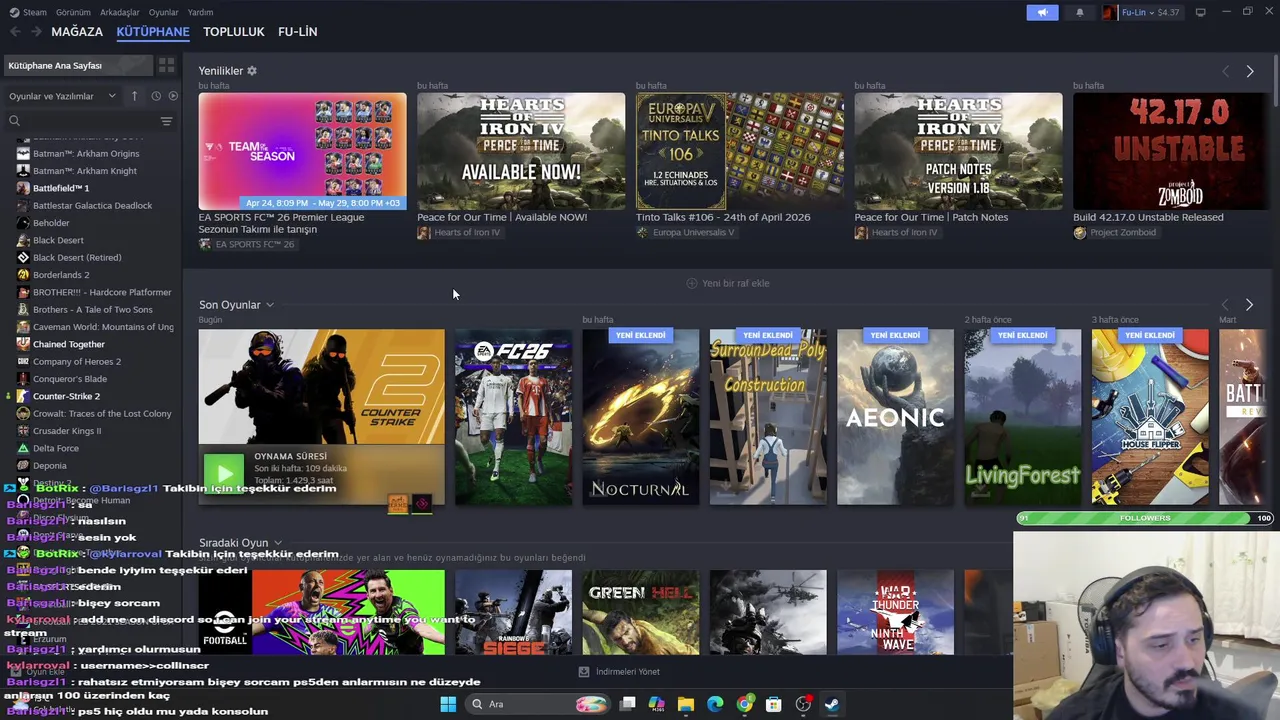
Task: Open the Yardım menu
Action: pos(200,12)
